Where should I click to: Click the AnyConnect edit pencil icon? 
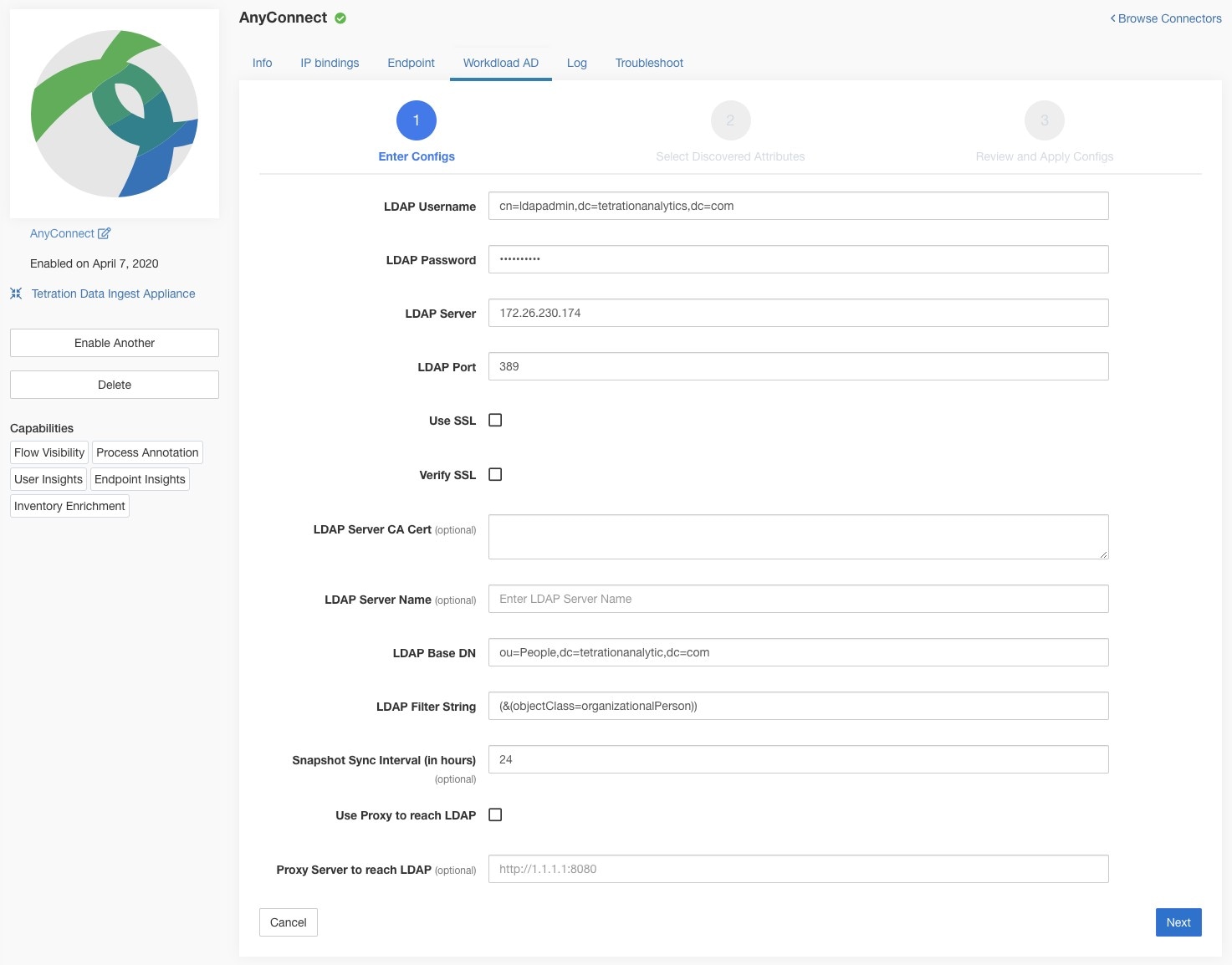click(x=105, y=233)
